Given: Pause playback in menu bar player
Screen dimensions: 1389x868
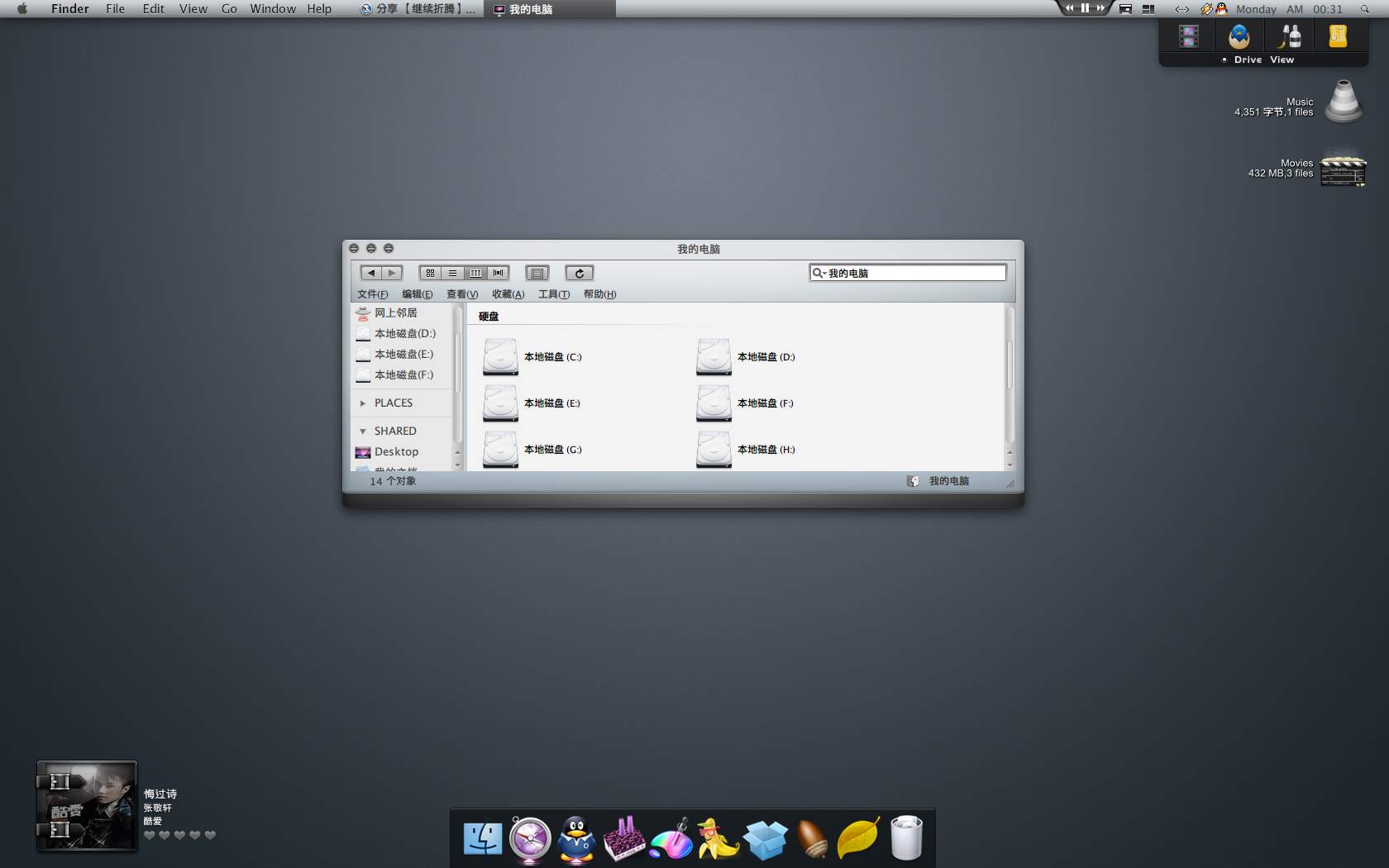Looking at the screenshot, I should 1085,8.
